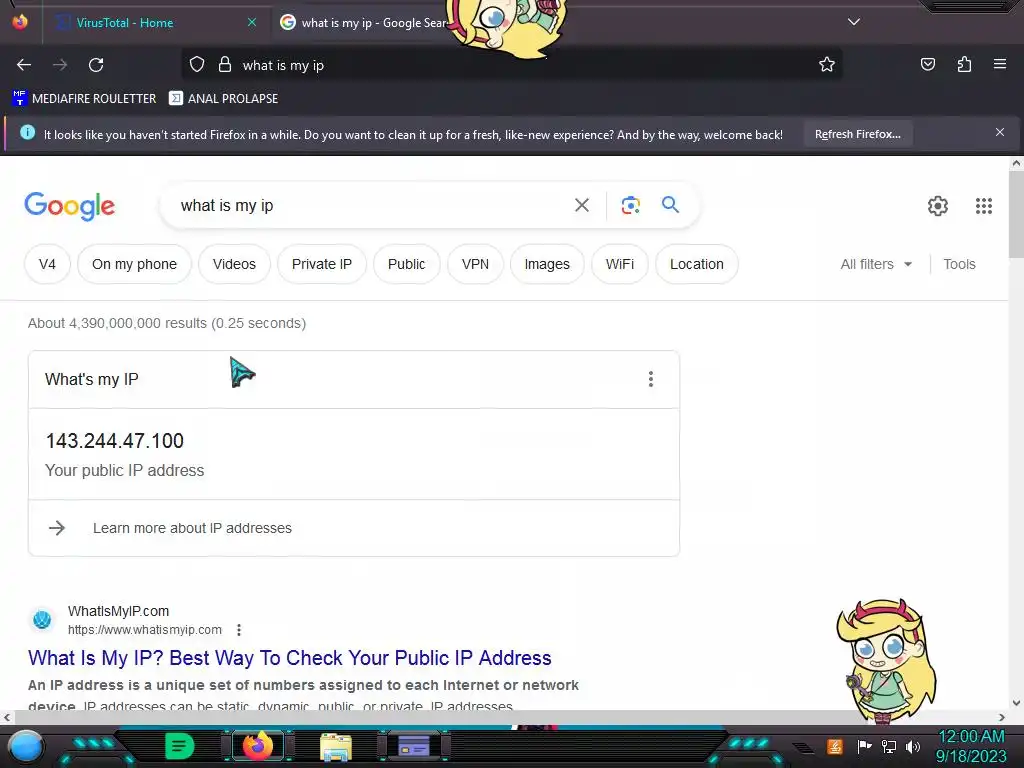Open Google settings gear icon
The height and width of the screenshot is (768, 1024).
[938, 206]
